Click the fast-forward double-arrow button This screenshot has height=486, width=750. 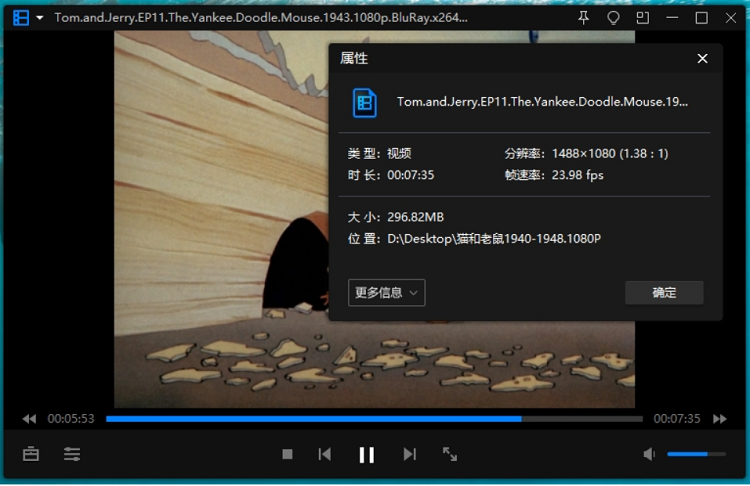point(720,419)
